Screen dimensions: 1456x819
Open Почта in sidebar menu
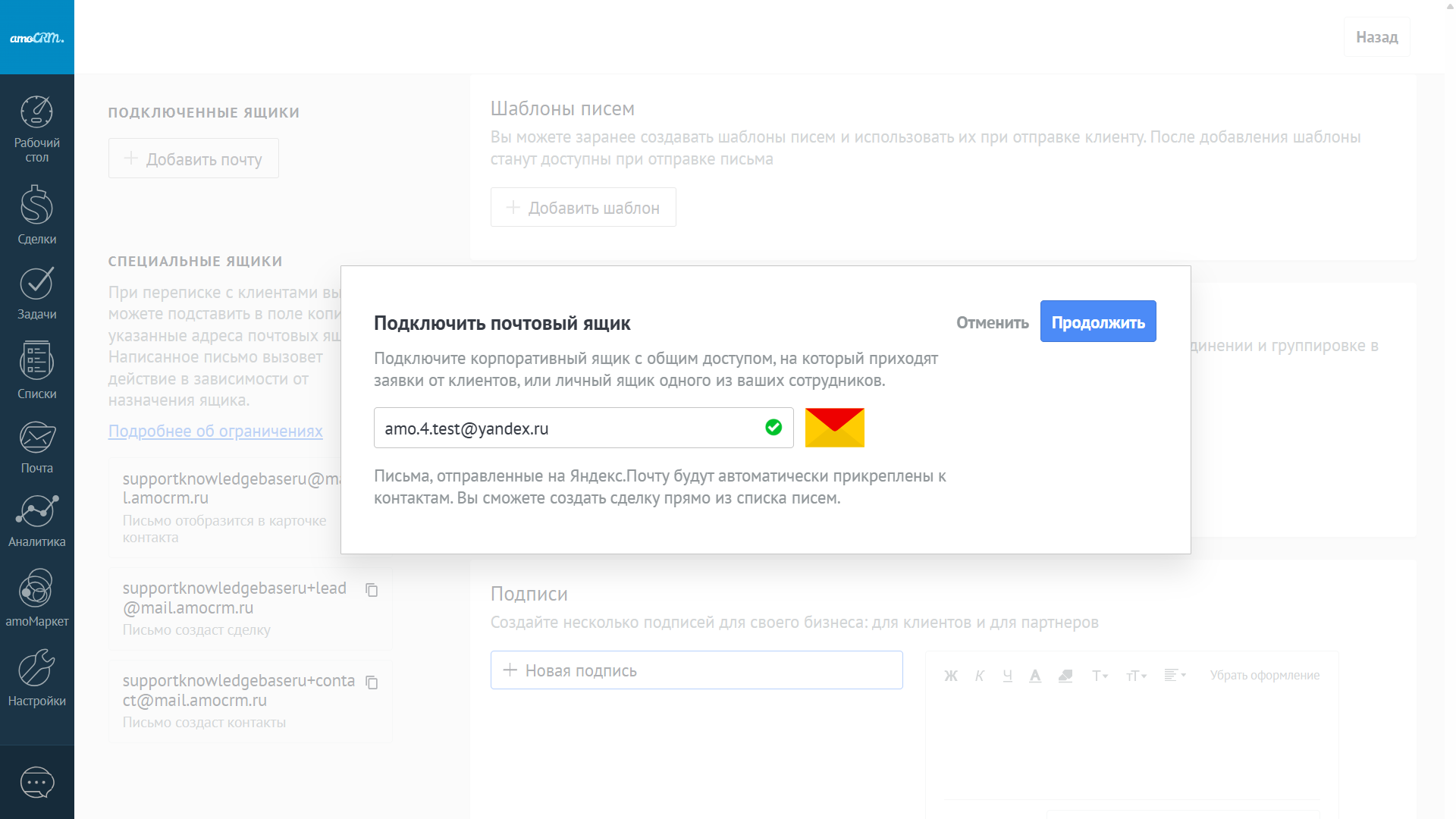point(36,447)
